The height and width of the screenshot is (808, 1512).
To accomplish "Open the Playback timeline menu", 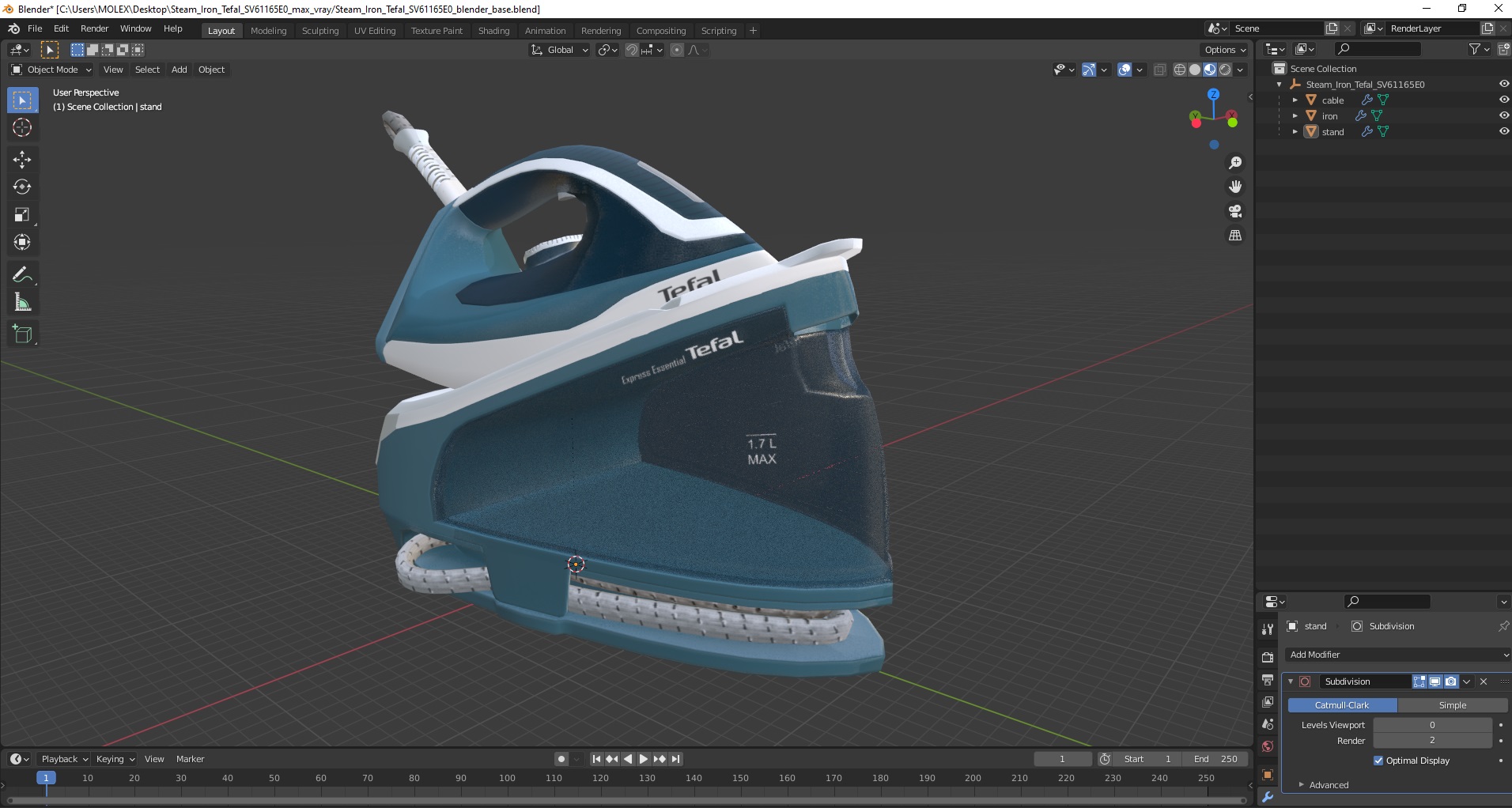I will [x=64, y=759].
